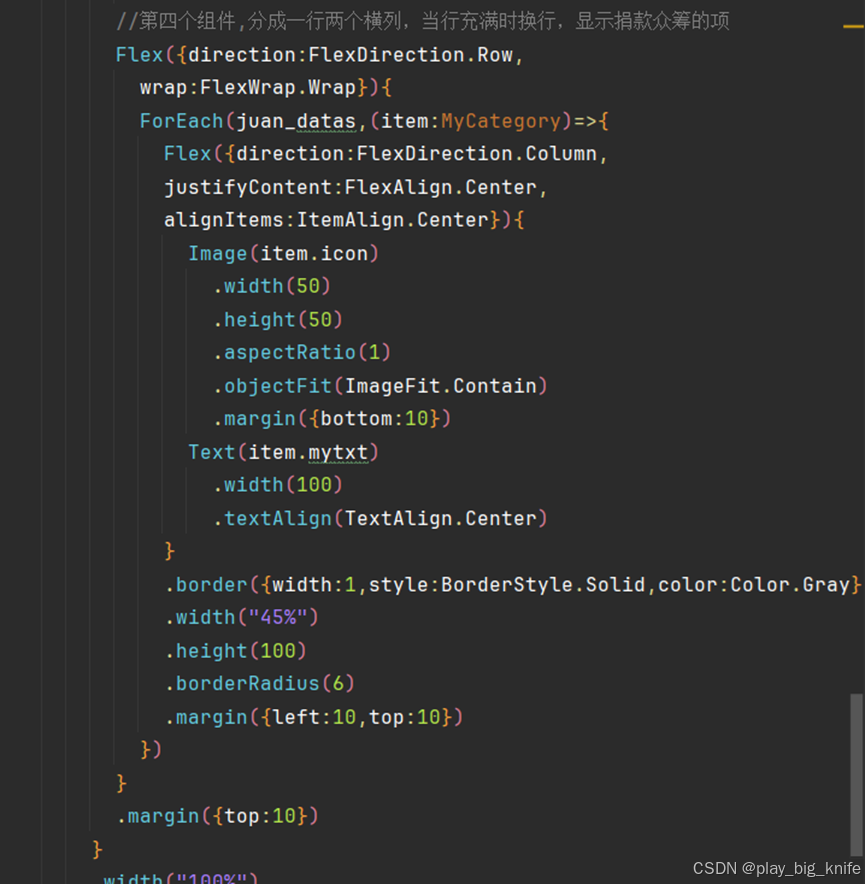Place cursor on 'juan_datas' identifier
Image resolution: width=865 pixels, height=884 pixels.
296,121
